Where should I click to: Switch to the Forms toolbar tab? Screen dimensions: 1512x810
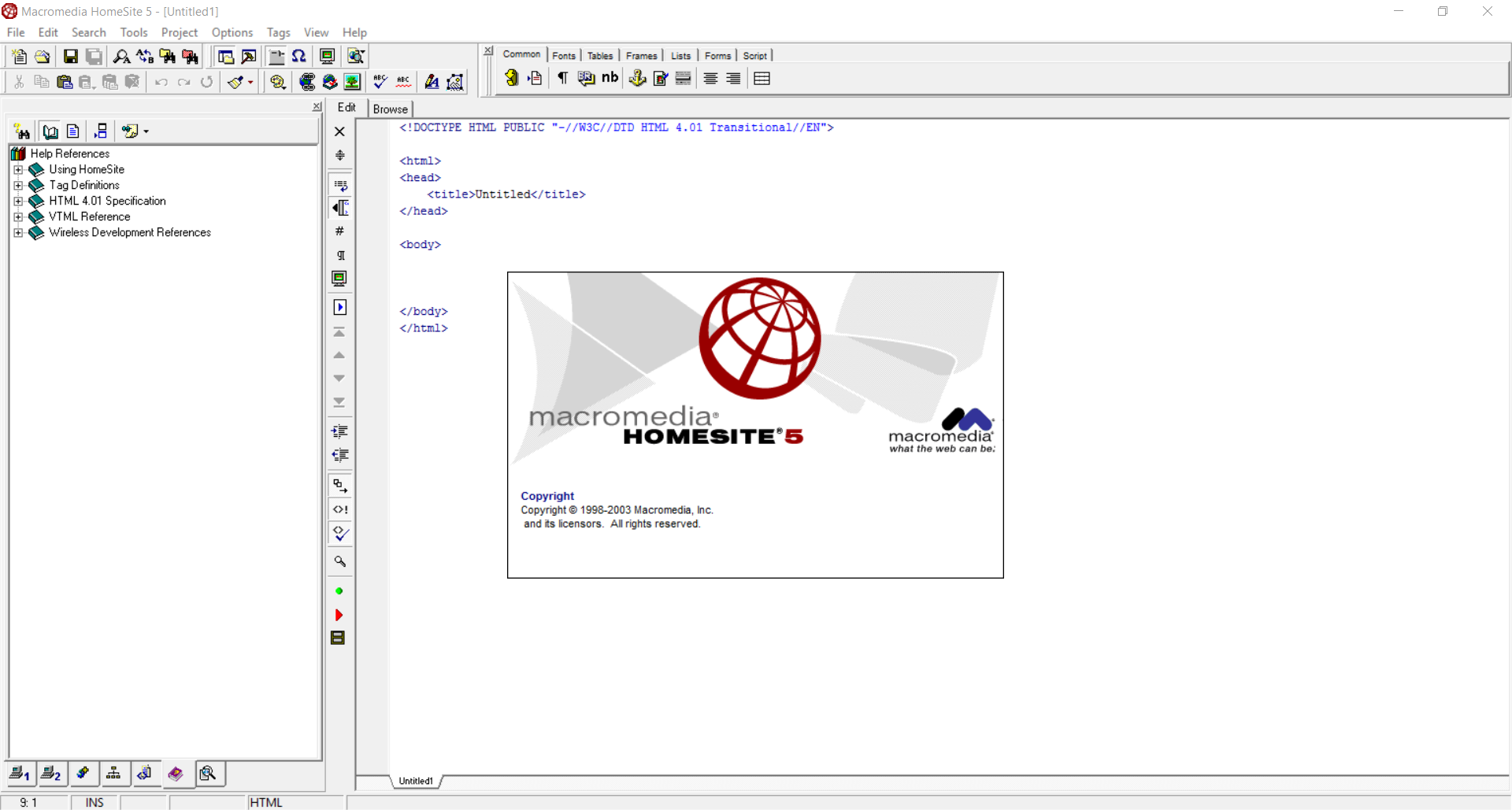717,55
